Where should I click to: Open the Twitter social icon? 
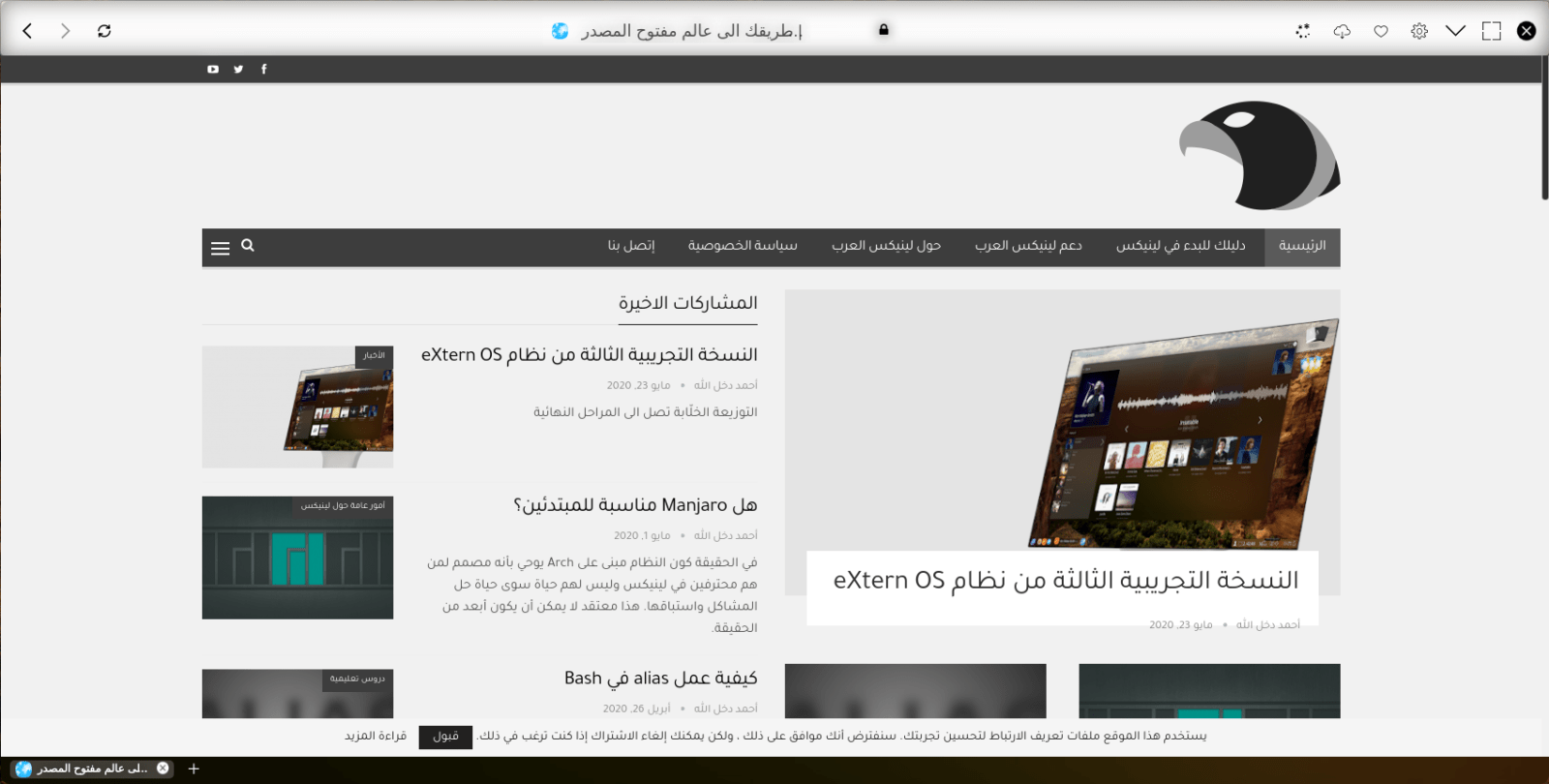pos(238,69)
